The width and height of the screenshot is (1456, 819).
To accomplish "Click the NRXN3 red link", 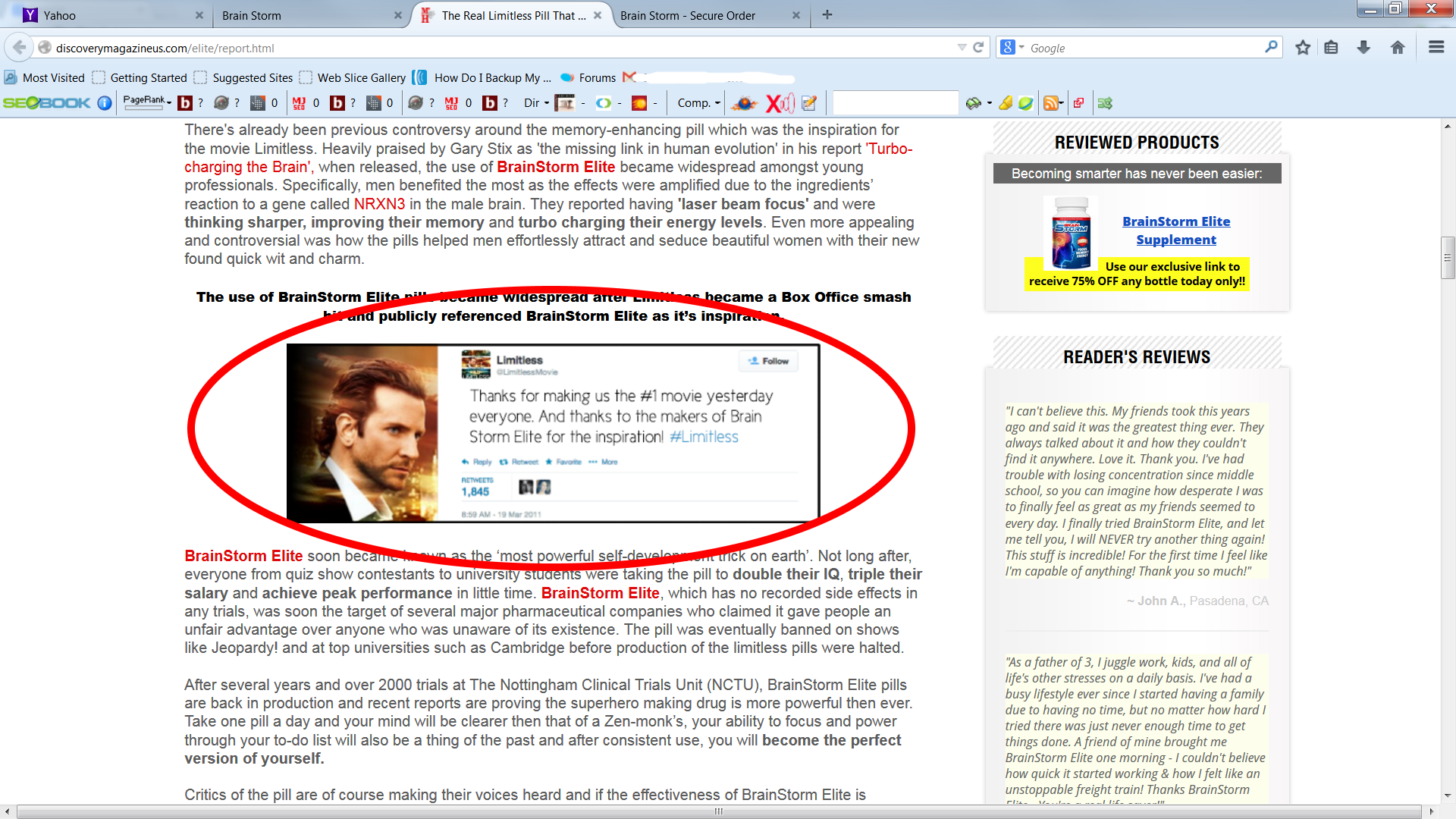I will tap(379, 204).
